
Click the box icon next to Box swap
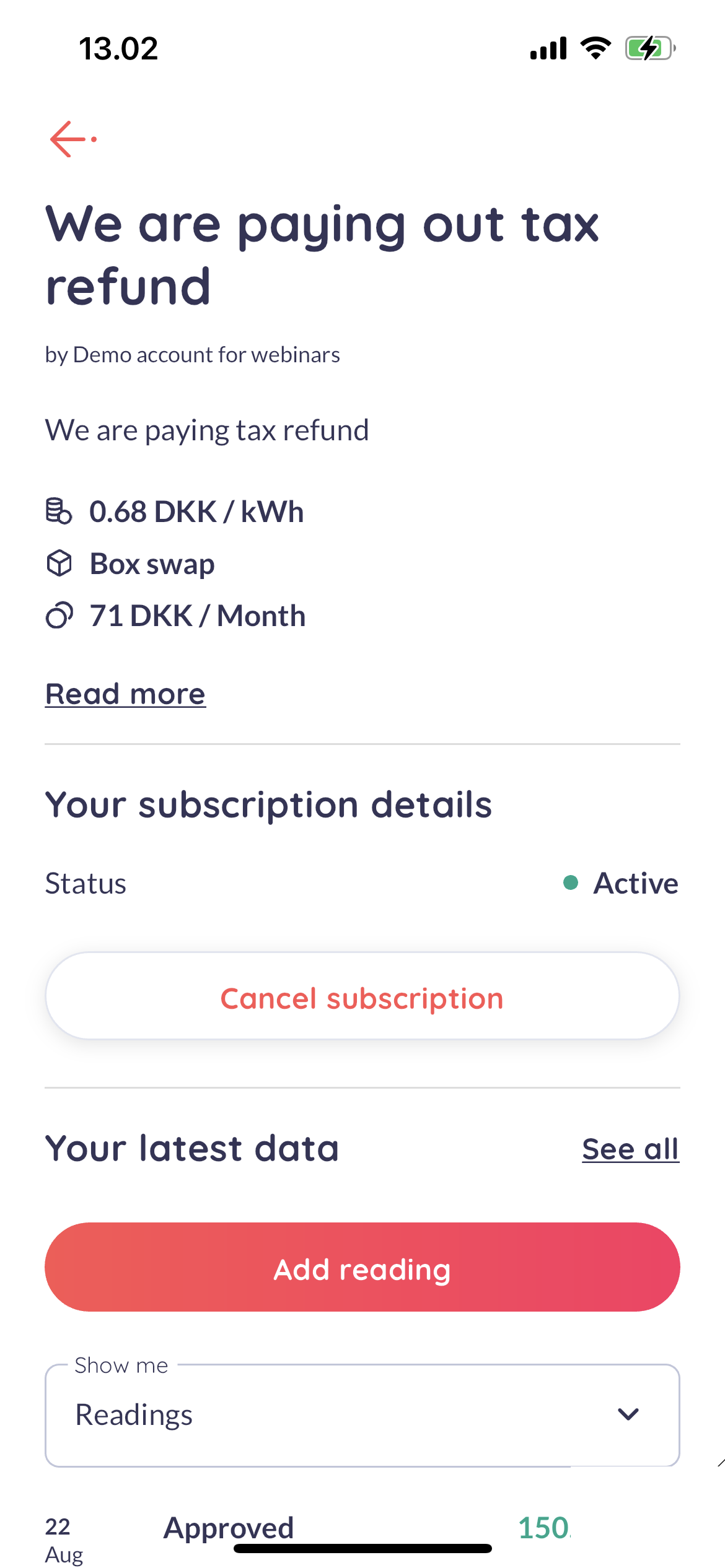[x=59, y=564]
